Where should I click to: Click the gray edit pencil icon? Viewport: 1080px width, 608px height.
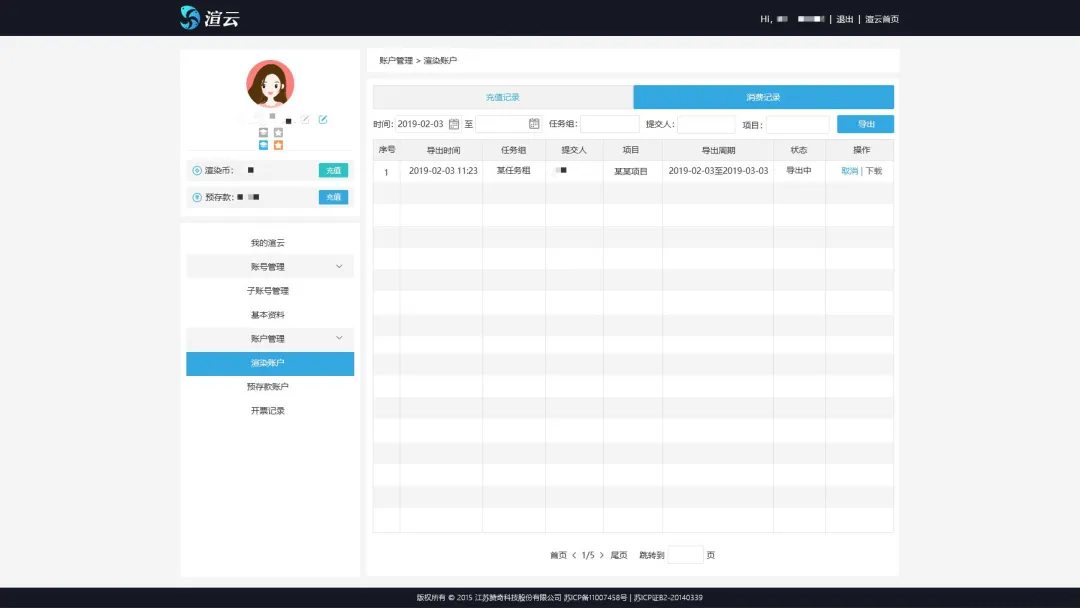[x=306, y=120]
